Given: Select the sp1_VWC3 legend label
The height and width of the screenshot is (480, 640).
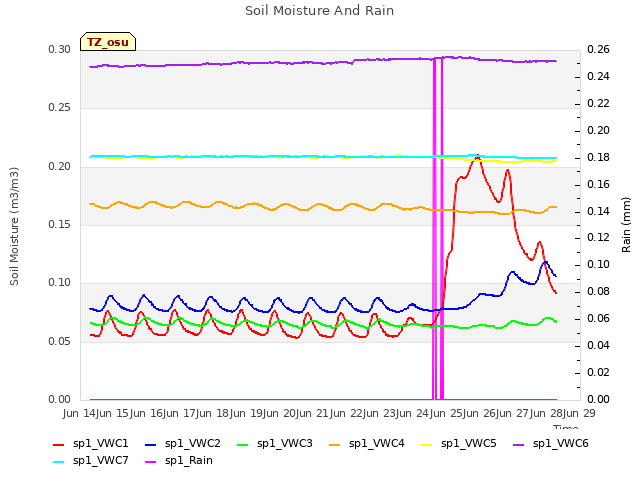Looking at the screenshot, I should [x=284, y=444].
